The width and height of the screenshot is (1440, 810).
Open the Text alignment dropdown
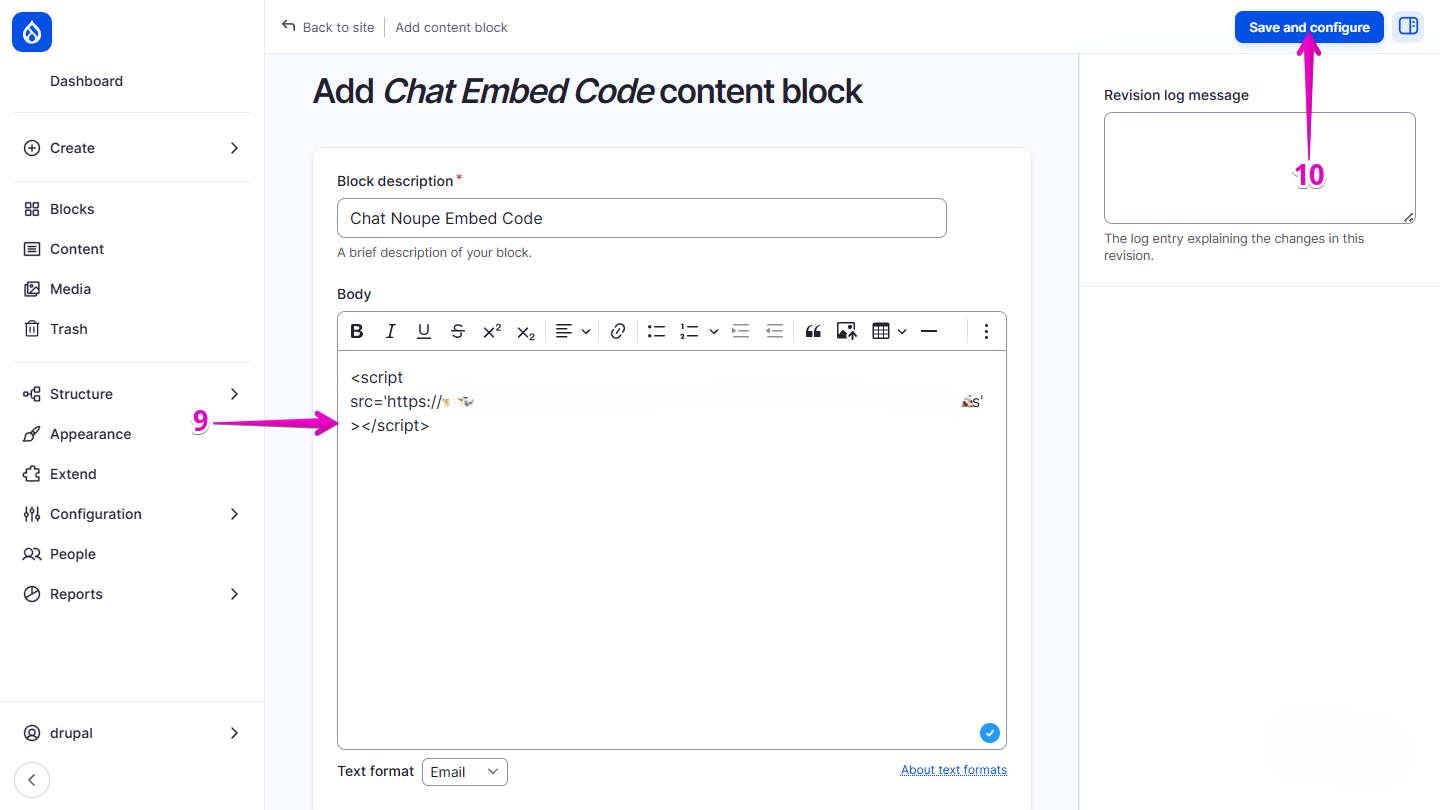point(572,330)
